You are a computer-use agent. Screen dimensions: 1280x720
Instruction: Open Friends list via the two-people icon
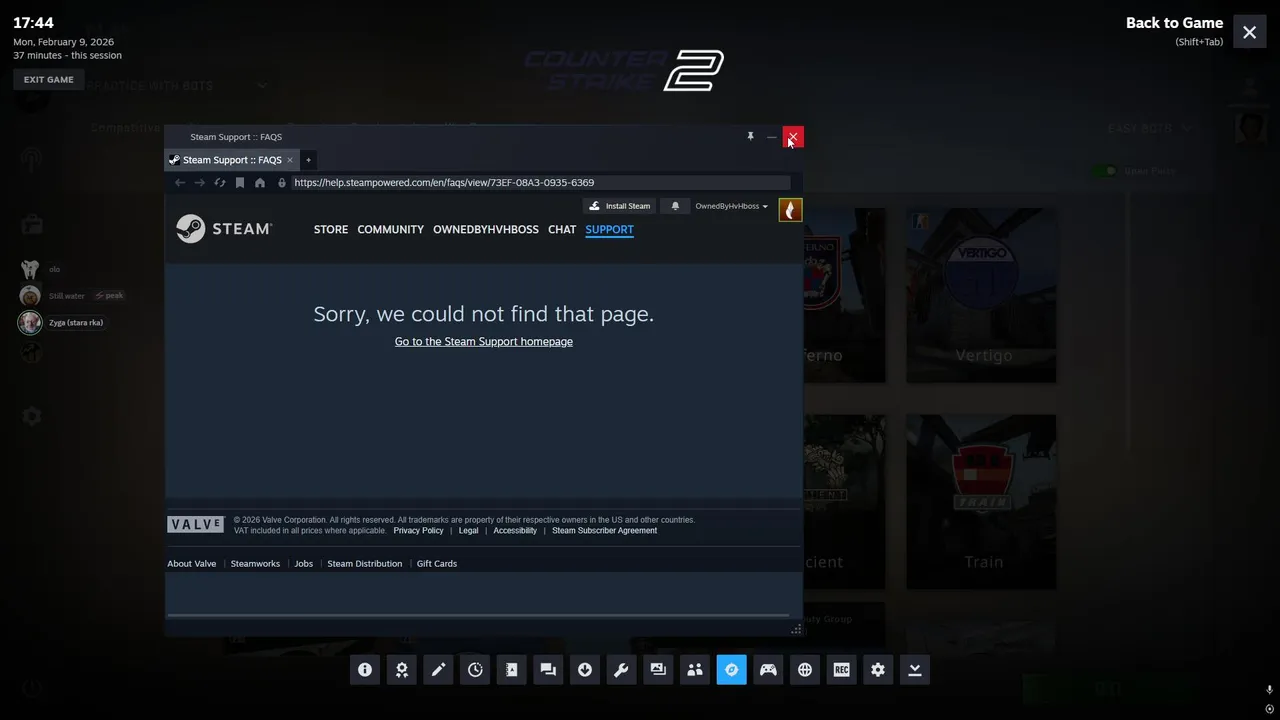pyautogui.click(x=695, y=670)
